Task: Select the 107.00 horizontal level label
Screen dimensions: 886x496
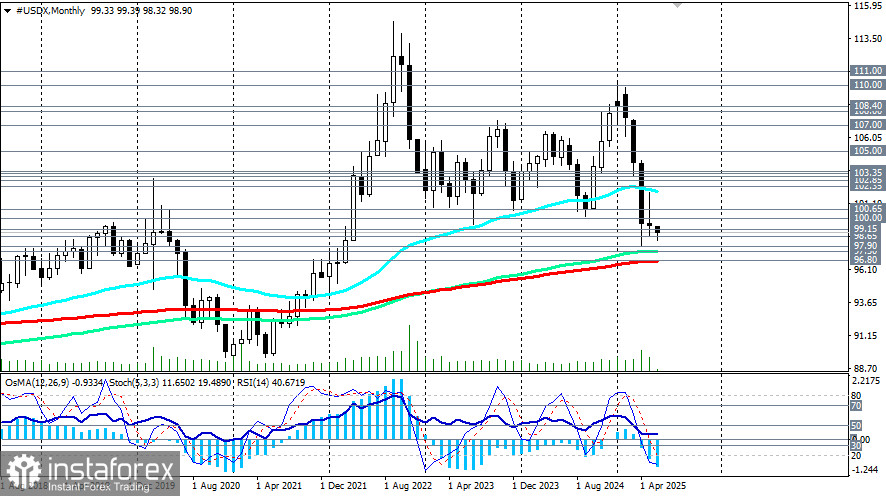Action: click(x=866, y=124)
